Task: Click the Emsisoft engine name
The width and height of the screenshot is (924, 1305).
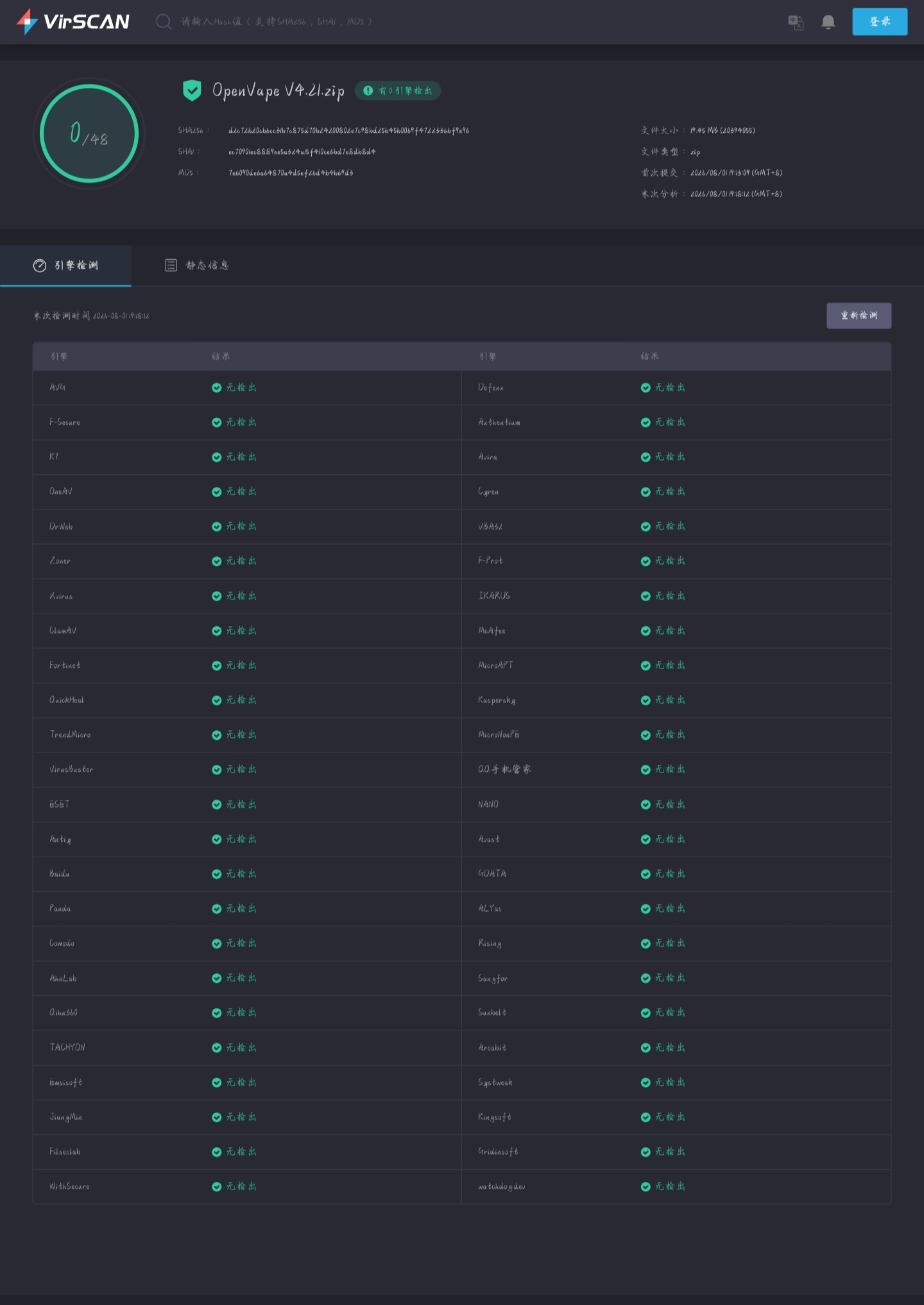Action: tap(66, 1082)
